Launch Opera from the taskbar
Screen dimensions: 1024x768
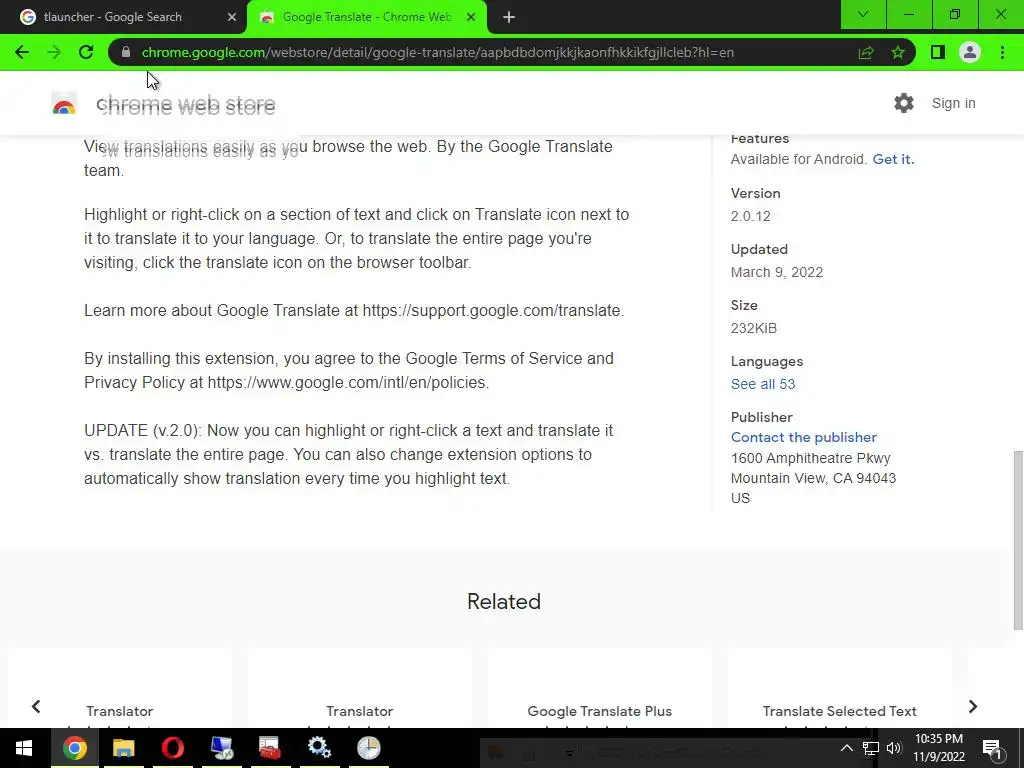172,748
